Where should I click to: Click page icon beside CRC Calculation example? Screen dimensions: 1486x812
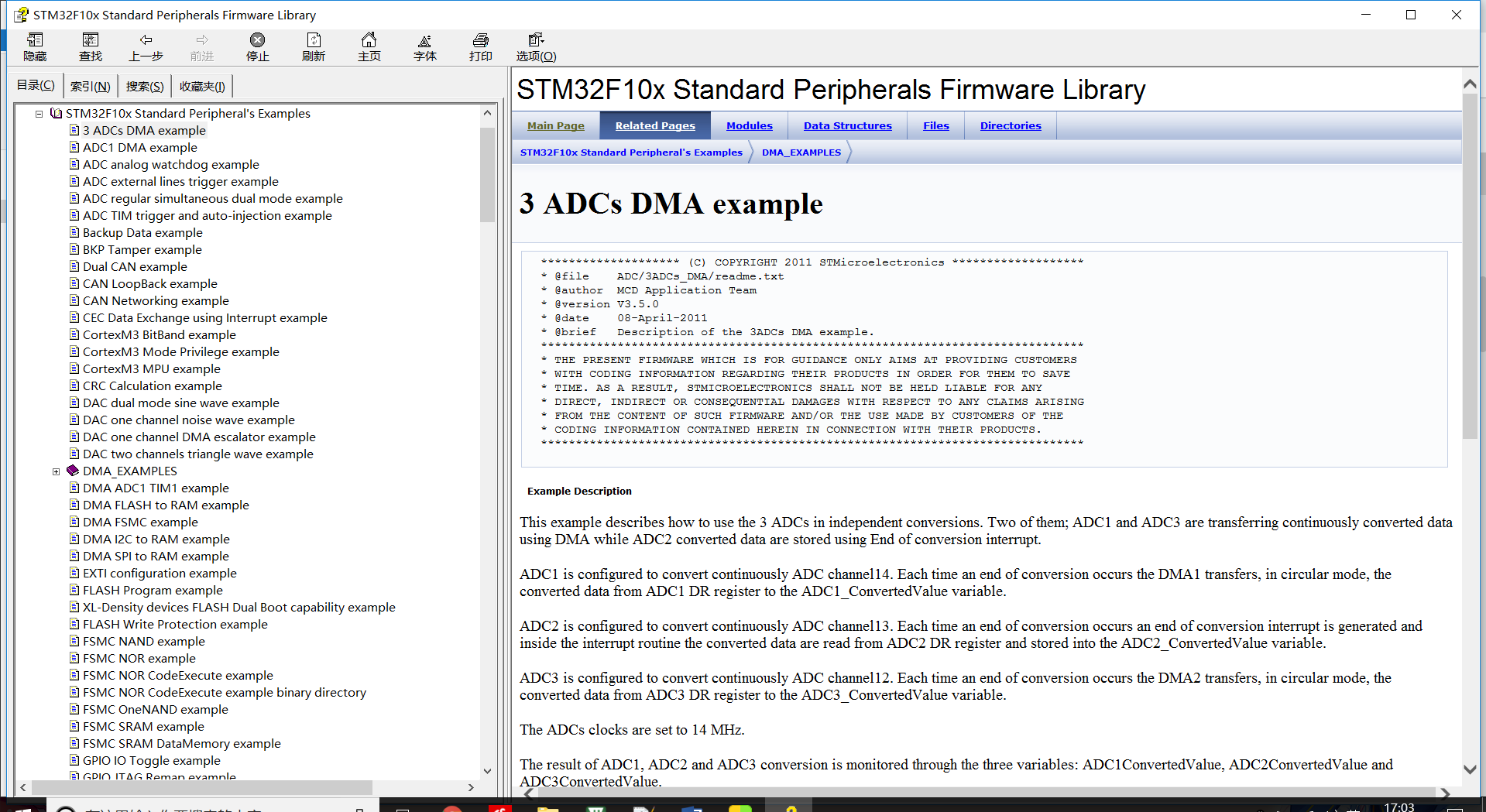coord(74,385)
